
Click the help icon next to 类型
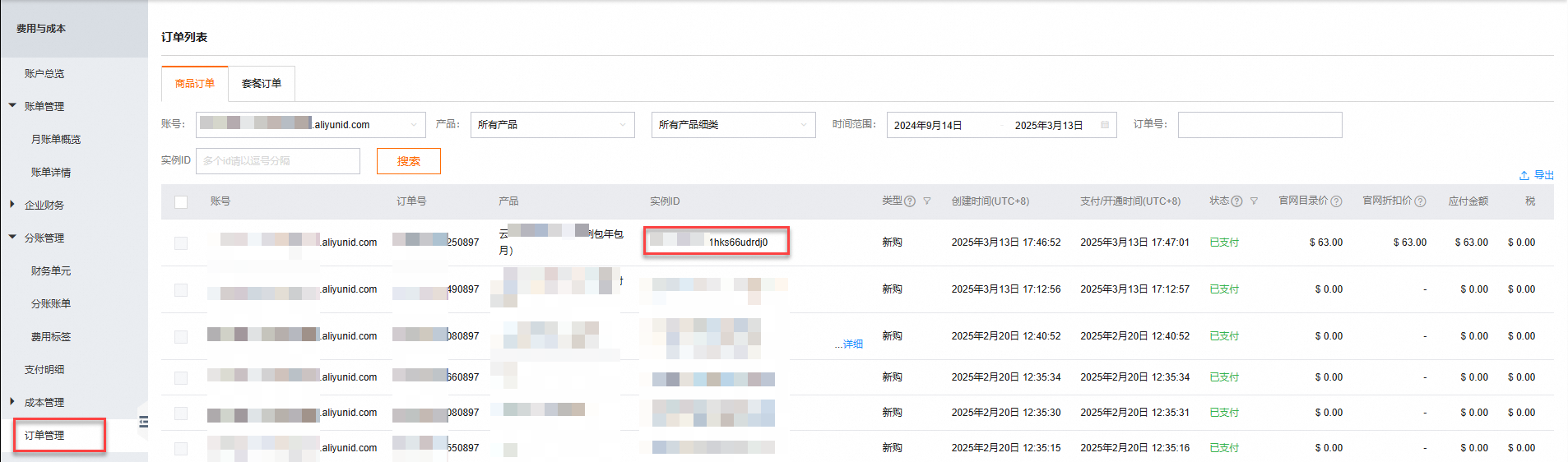[x=910, y=201]
